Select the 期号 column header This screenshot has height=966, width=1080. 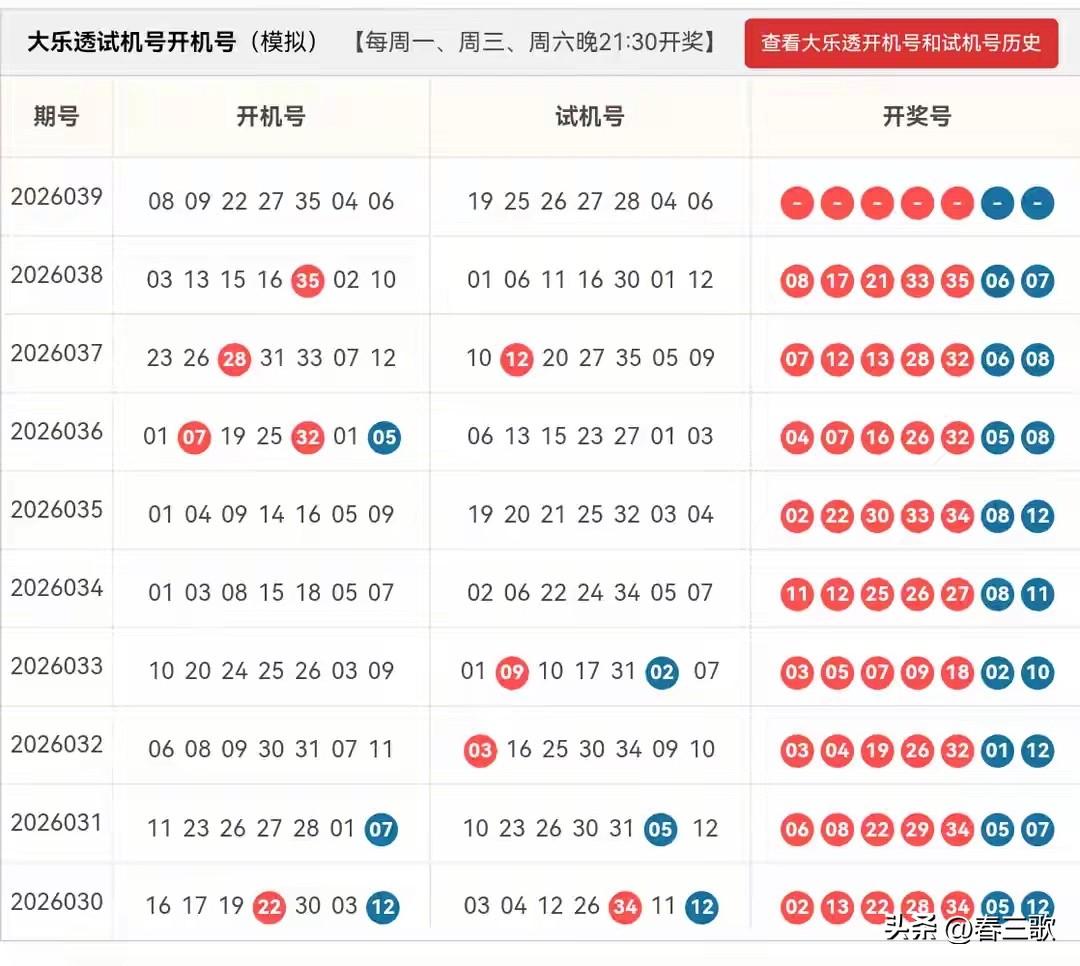pyautogui.click(x=57, y=116)
